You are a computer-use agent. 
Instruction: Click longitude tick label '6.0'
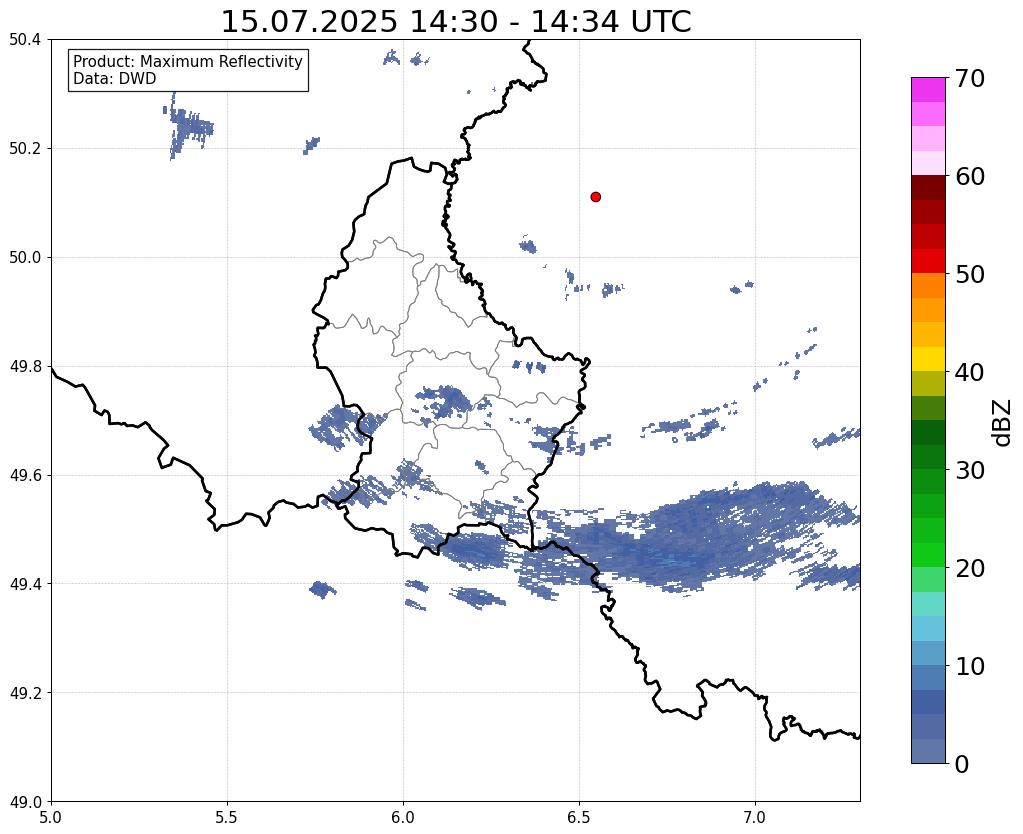403,818
